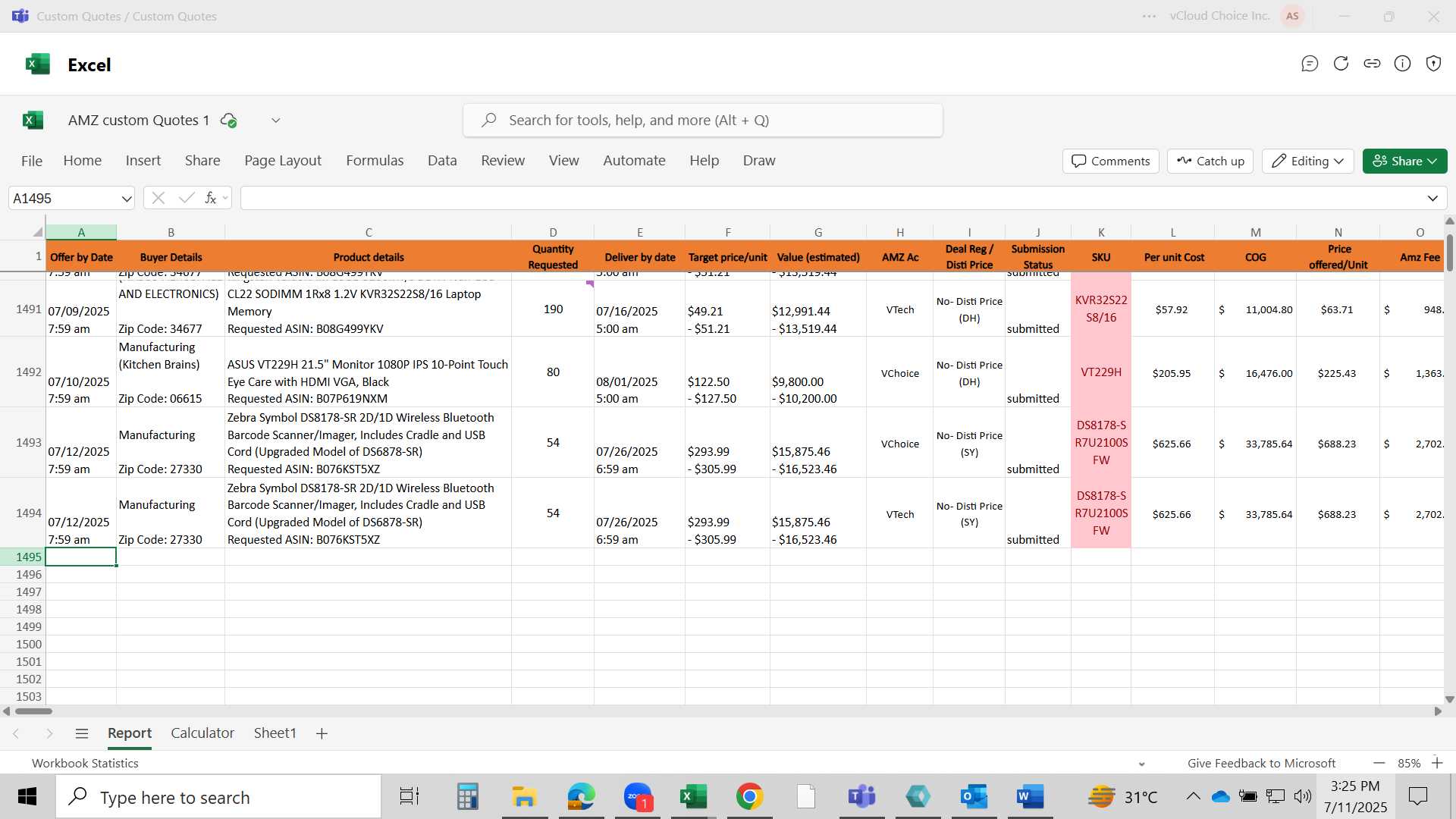The height and width of the screenshot is (819, 1456).
Task: Open the Teams chat conversation icon
Action: point(1310,64)
